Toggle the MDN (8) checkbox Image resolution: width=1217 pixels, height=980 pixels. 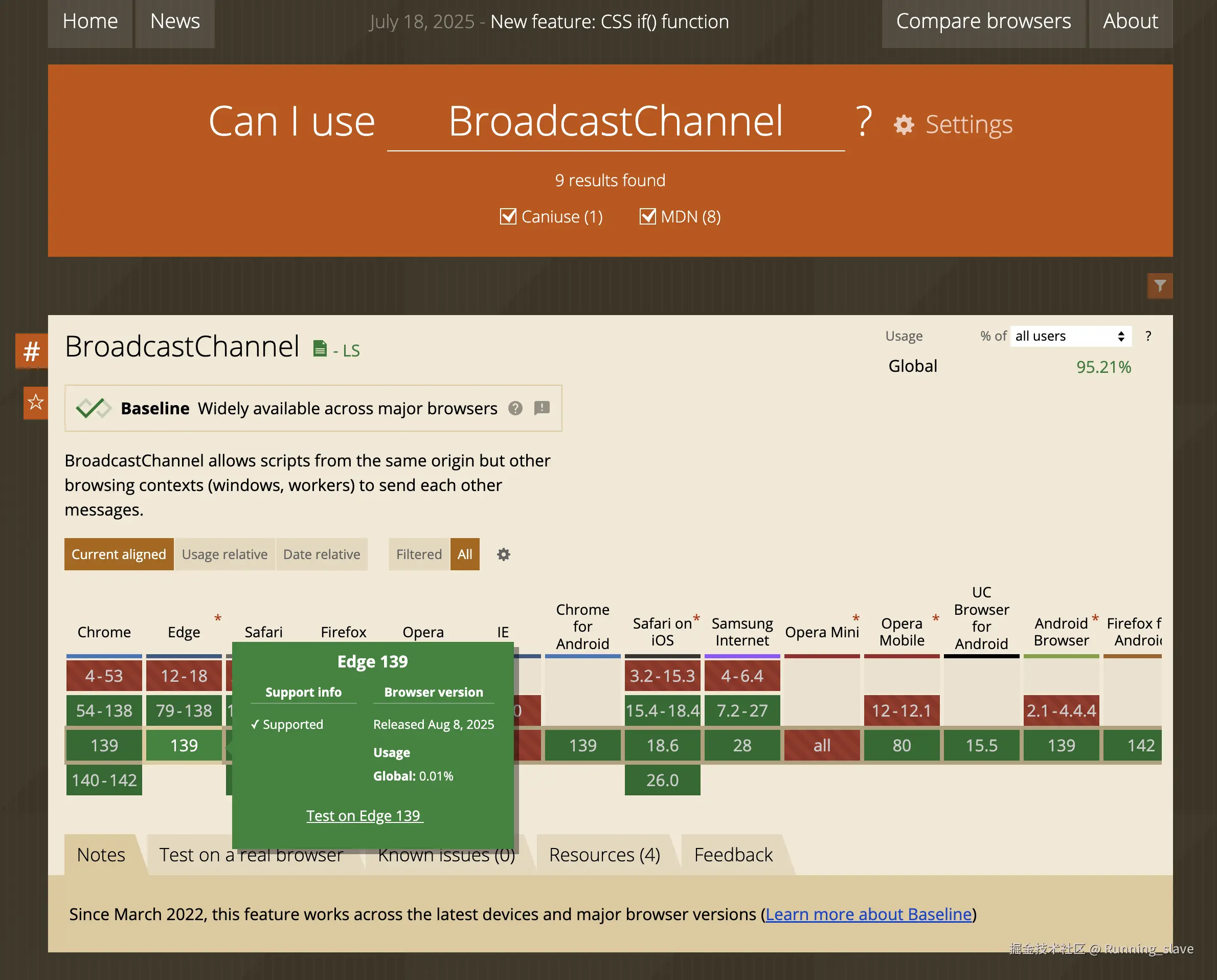tap(647, 216)
